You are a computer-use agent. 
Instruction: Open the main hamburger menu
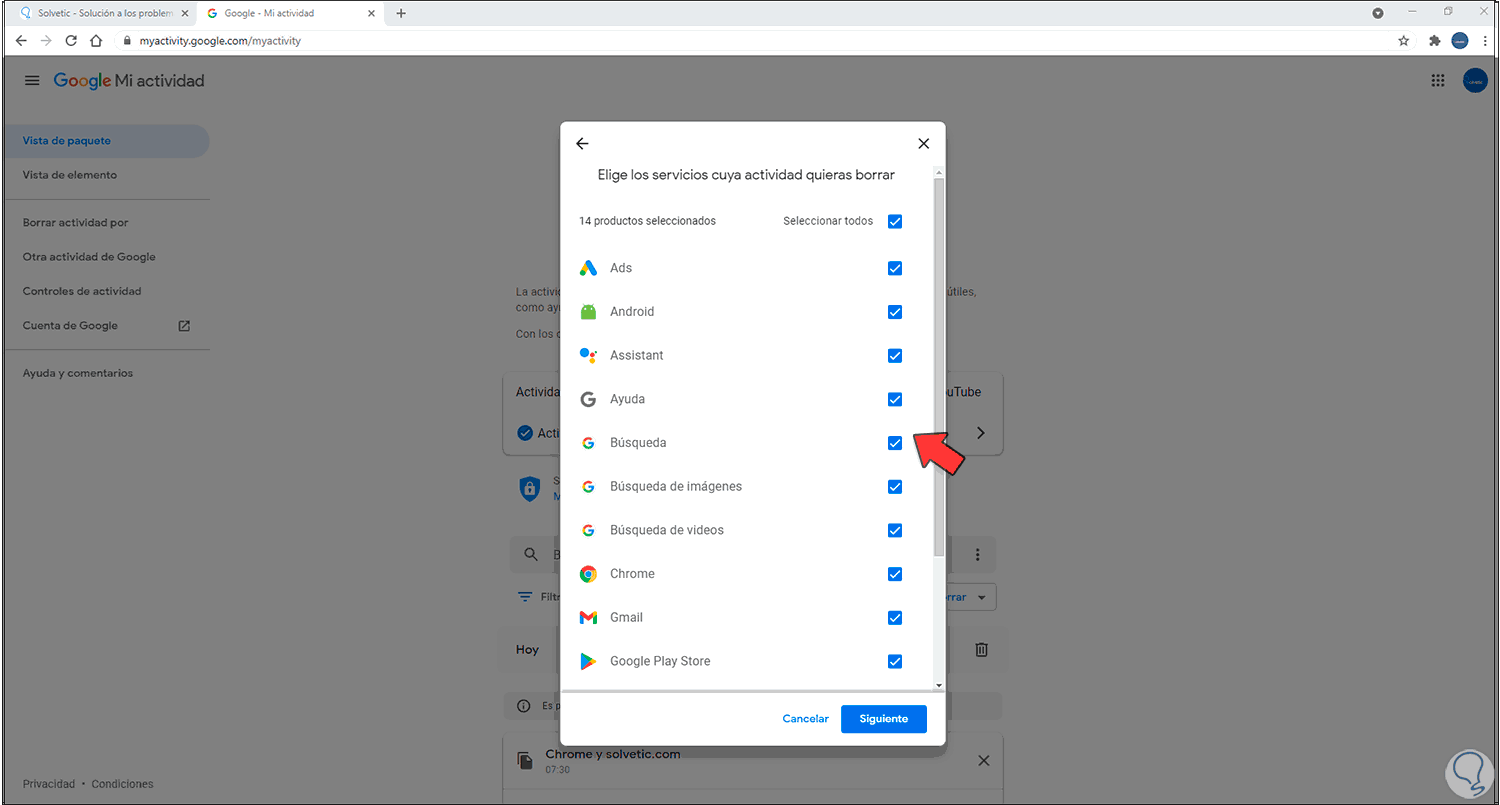tap(32, 81)
